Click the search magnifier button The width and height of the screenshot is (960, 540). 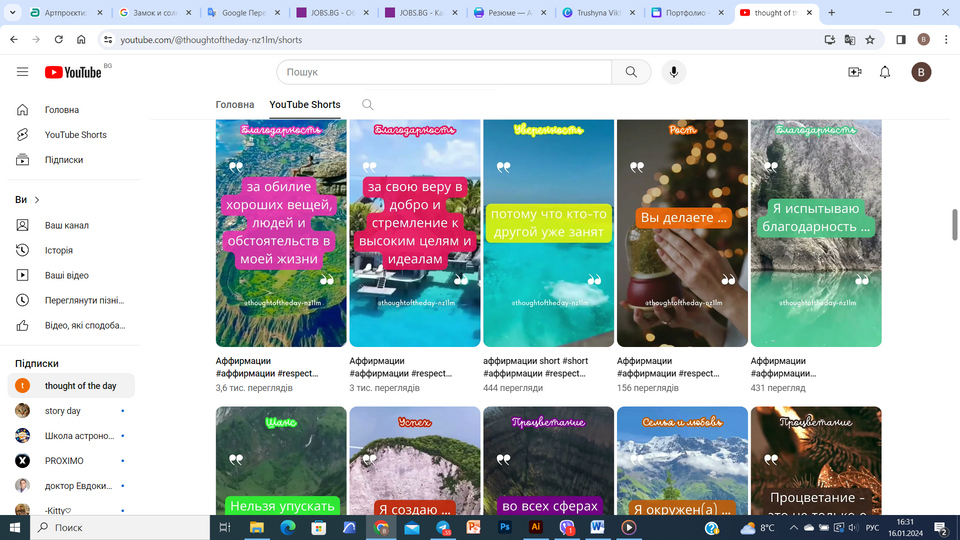tap(631, 72)
